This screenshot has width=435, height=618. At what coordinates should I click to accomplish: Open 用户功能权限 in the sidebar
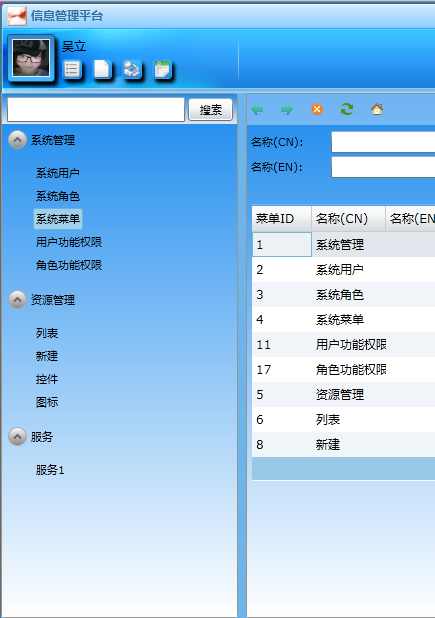pyautogui.click(x=69, y=242)
